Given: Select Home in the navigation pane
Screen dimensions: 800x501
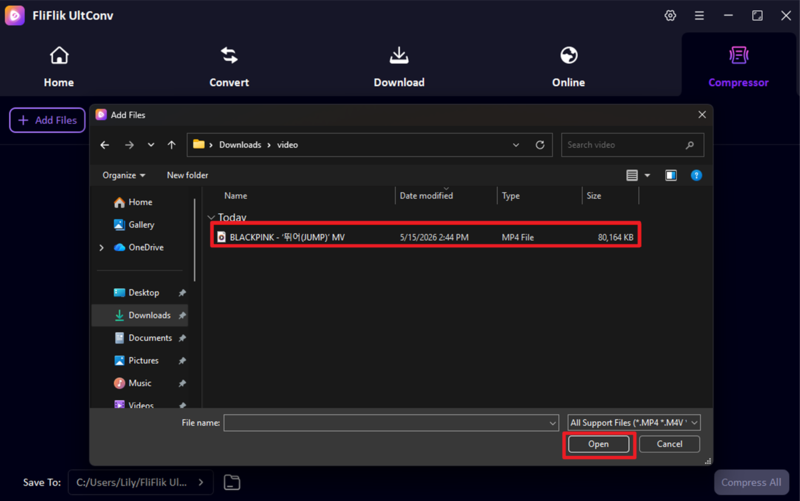Looking at the screenshot, I should coord(133,202).
